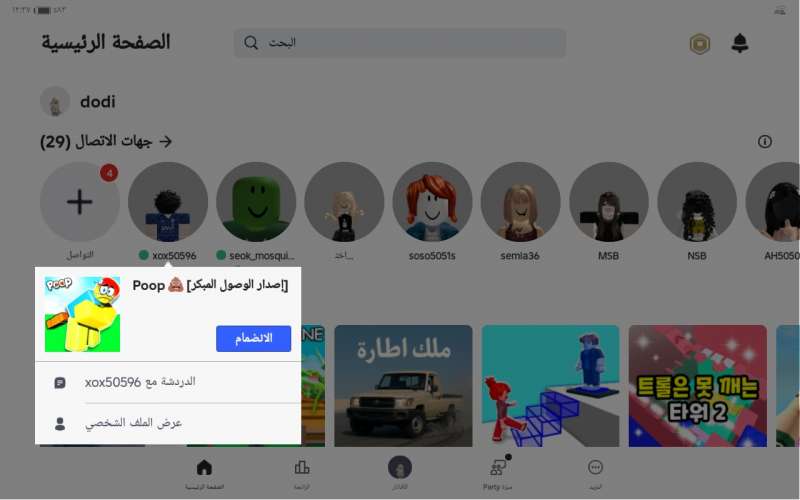
Task: Open the notifications bell icon
Action: pos(740,43)
